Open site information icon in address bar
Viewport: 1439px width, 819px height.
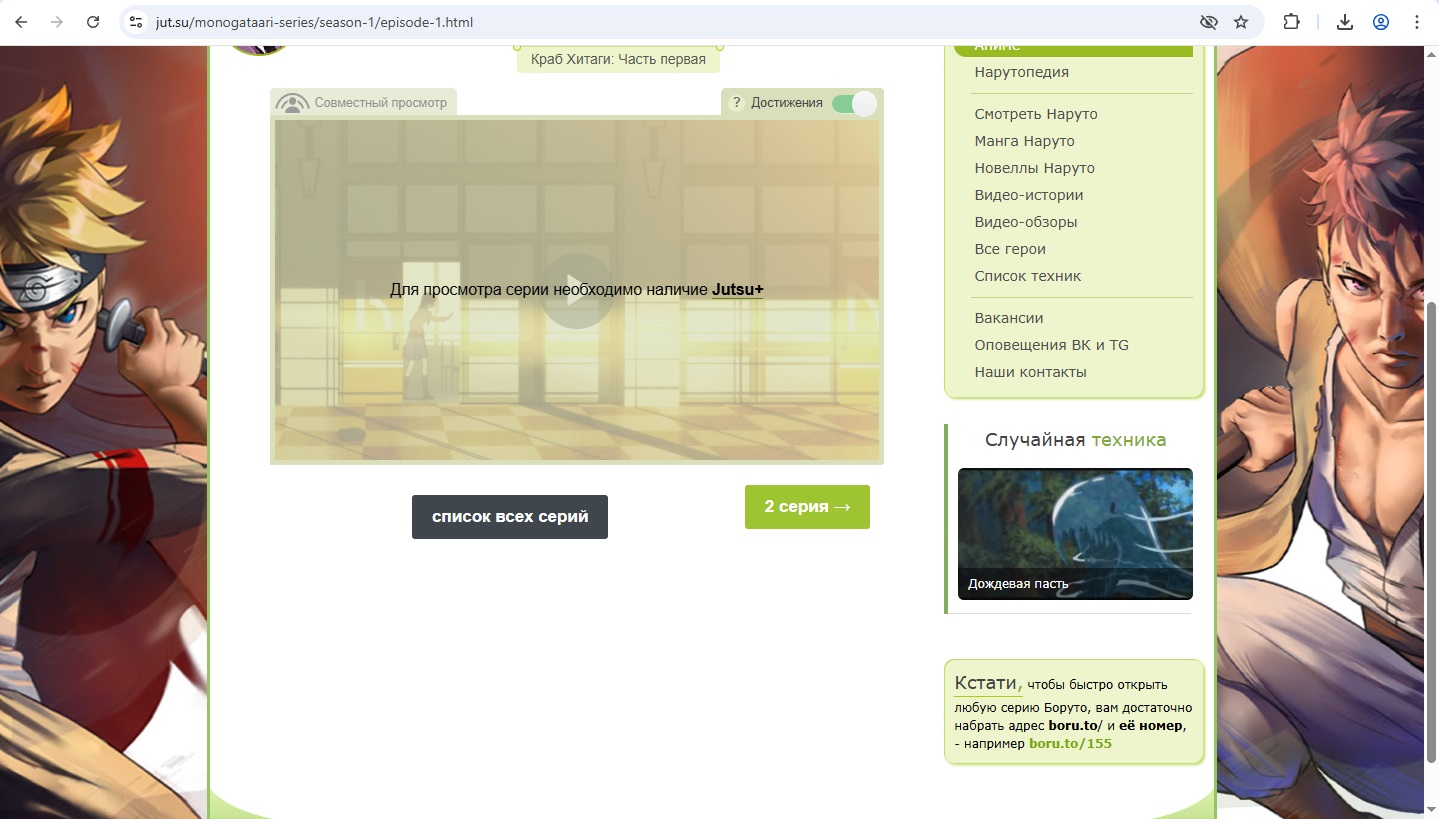137,22
